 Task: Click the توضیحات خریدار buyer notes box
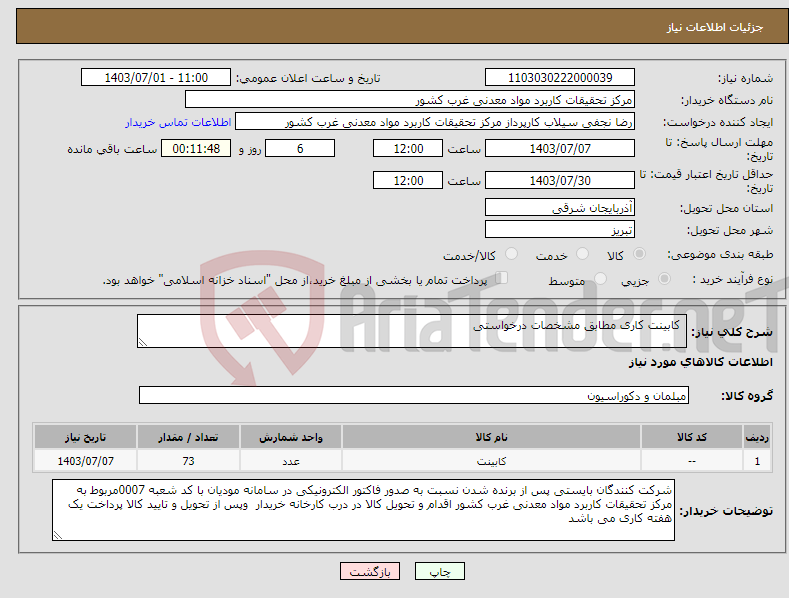point(363,510)
